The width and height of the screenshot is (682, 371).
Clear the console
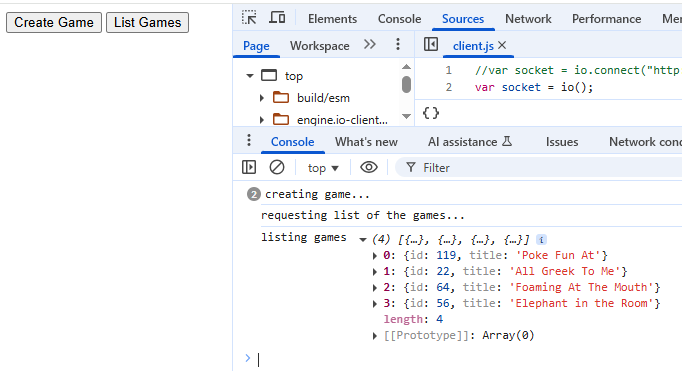click(277, 167)
